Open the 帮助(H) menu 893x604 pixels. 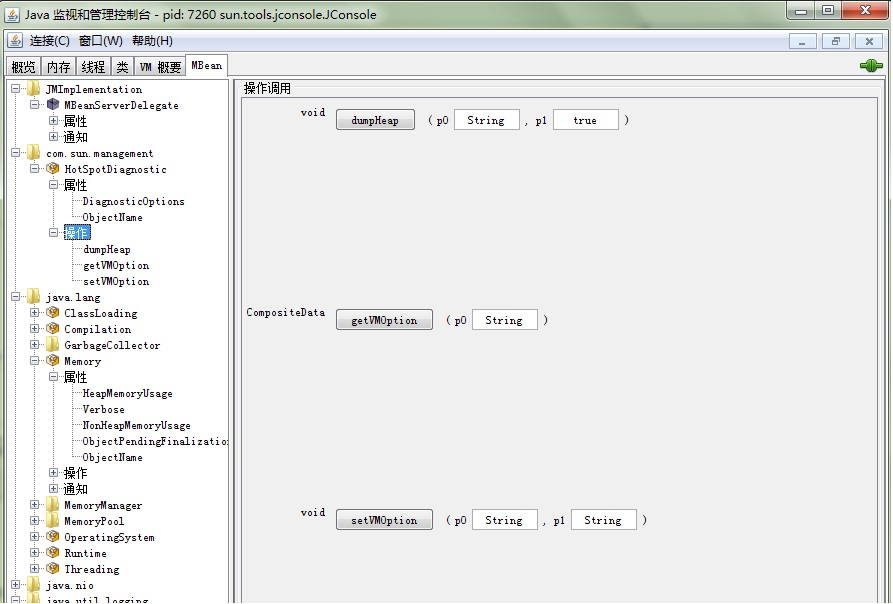tap(152, 41)
